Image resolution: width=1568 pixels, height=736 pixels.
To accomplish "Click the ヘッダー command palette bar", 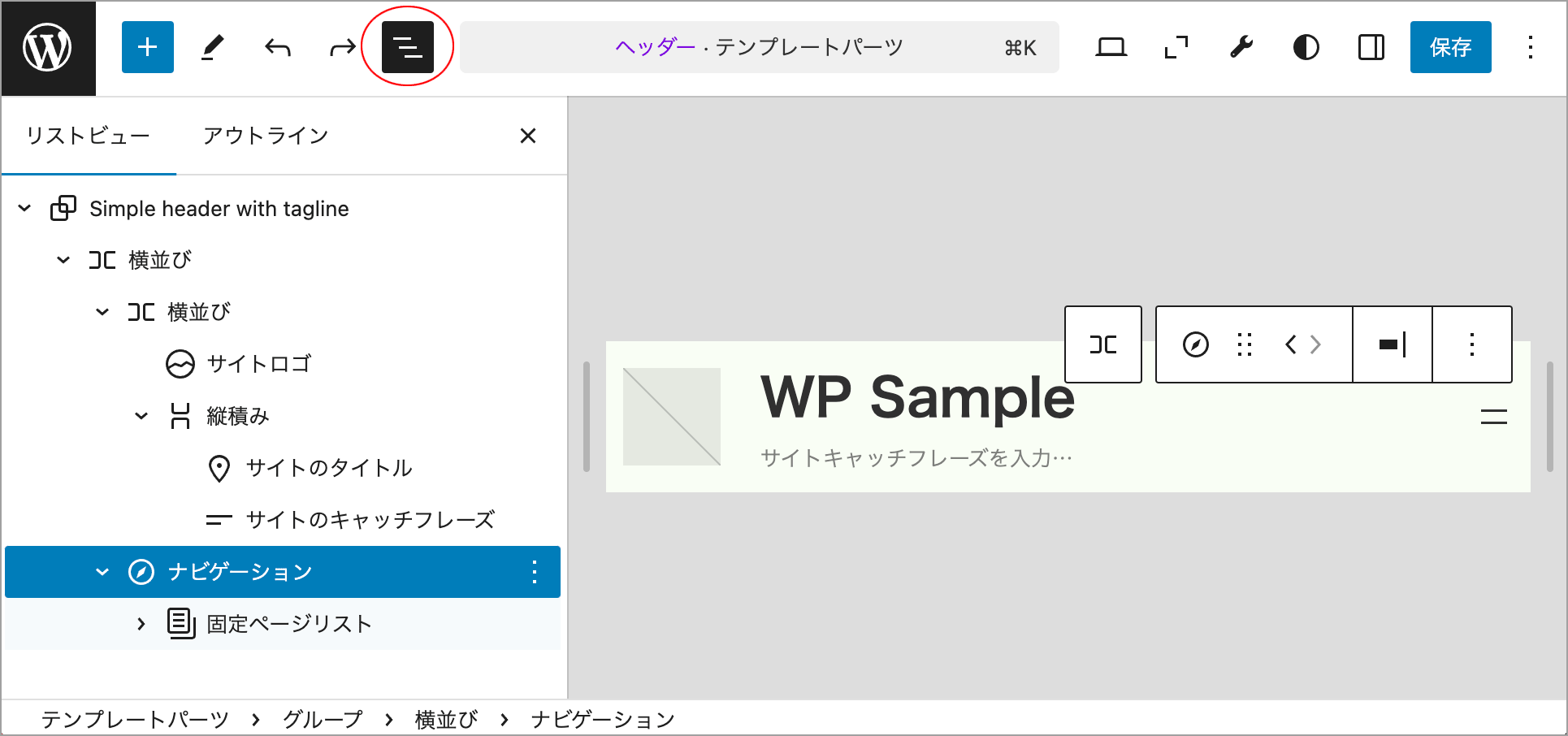I will tap(759, 48).
